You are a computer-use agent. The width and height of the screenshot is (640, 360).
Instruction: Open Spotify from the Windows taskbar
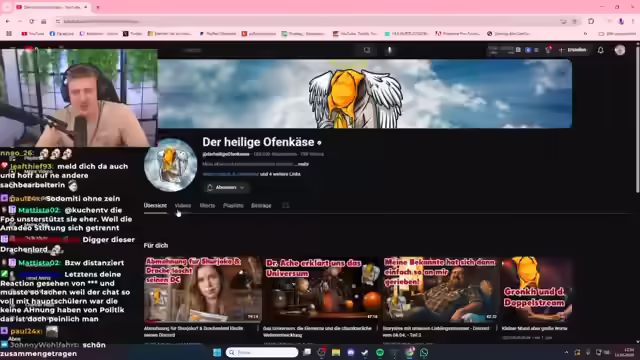pyautogui.click(x=380, y=352)
